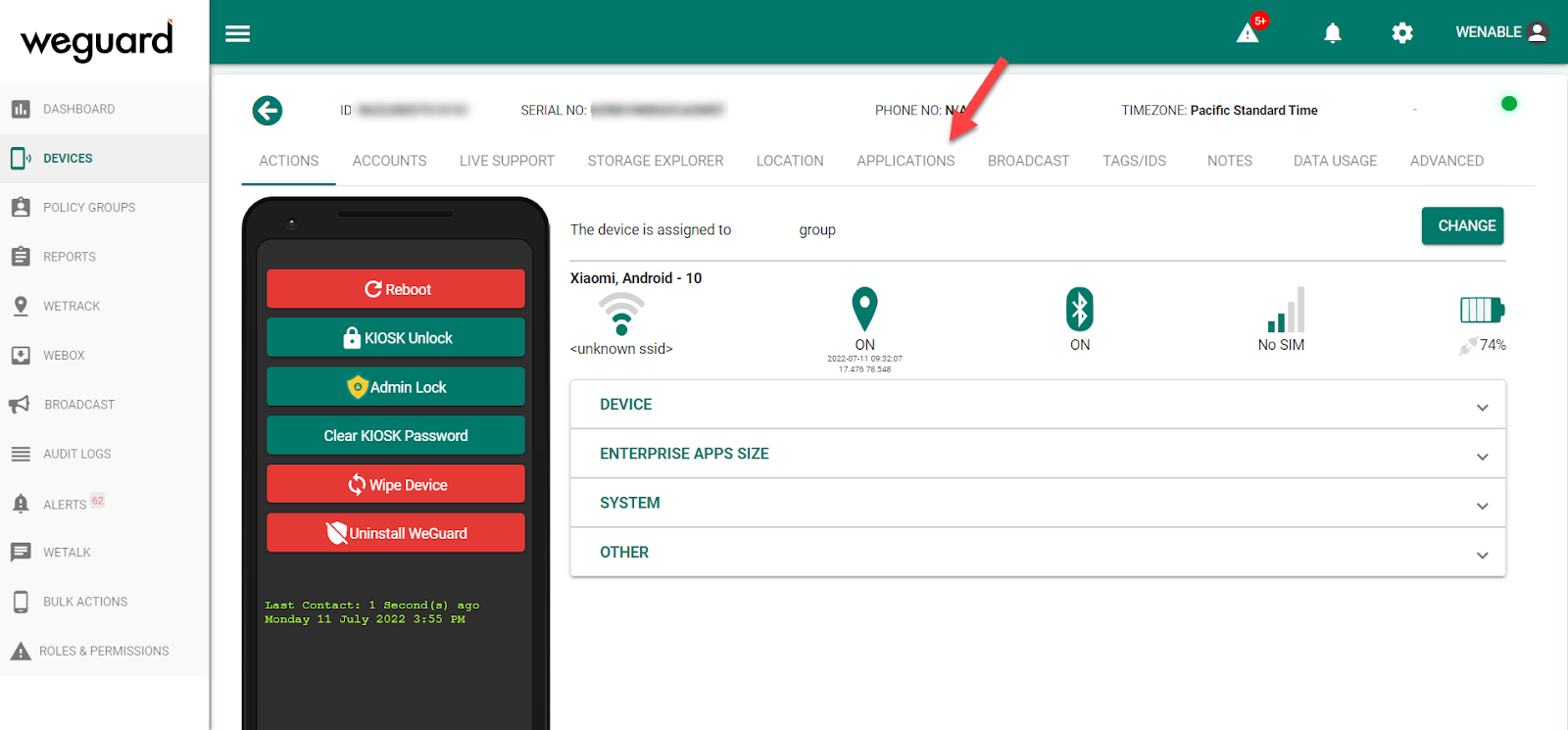Click the battery level icon

click(1482, 310)
